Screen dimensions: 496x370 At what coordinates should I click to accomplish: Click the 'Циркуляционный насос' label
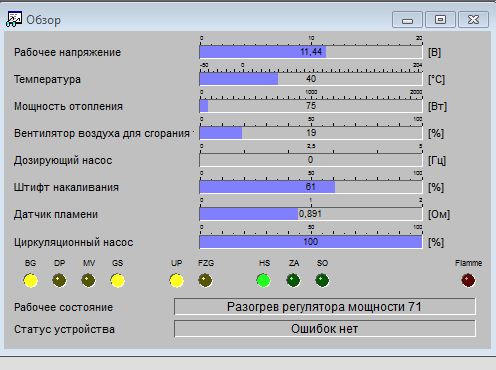click(x=74, y=242)
